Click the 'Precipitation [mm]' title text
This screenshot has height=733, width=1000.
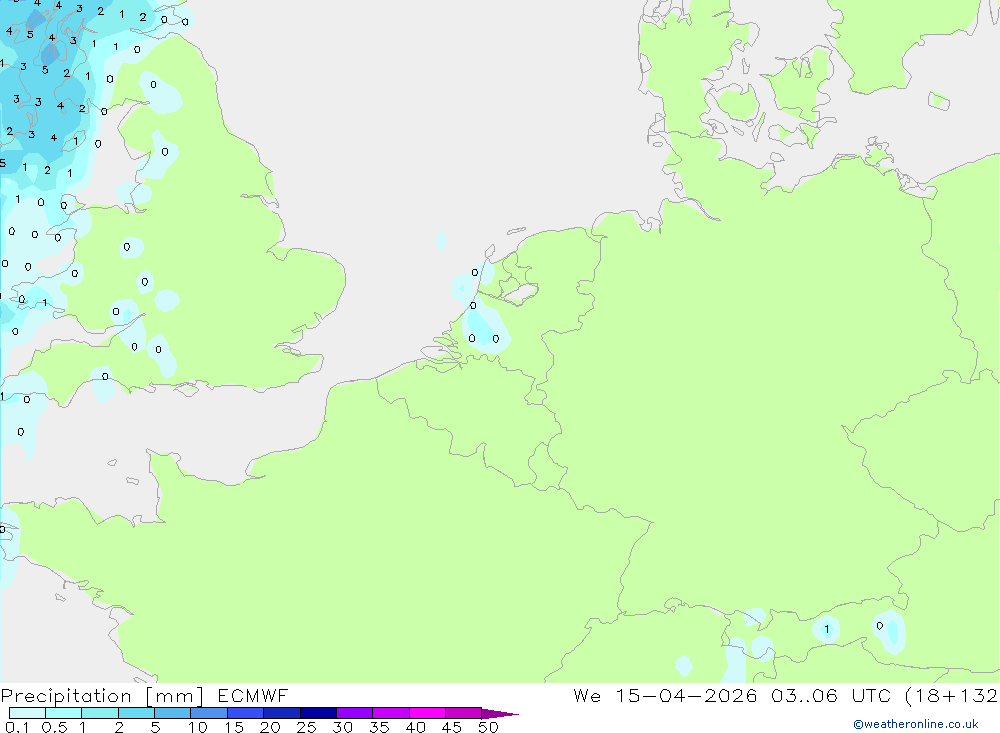[102, 696]
